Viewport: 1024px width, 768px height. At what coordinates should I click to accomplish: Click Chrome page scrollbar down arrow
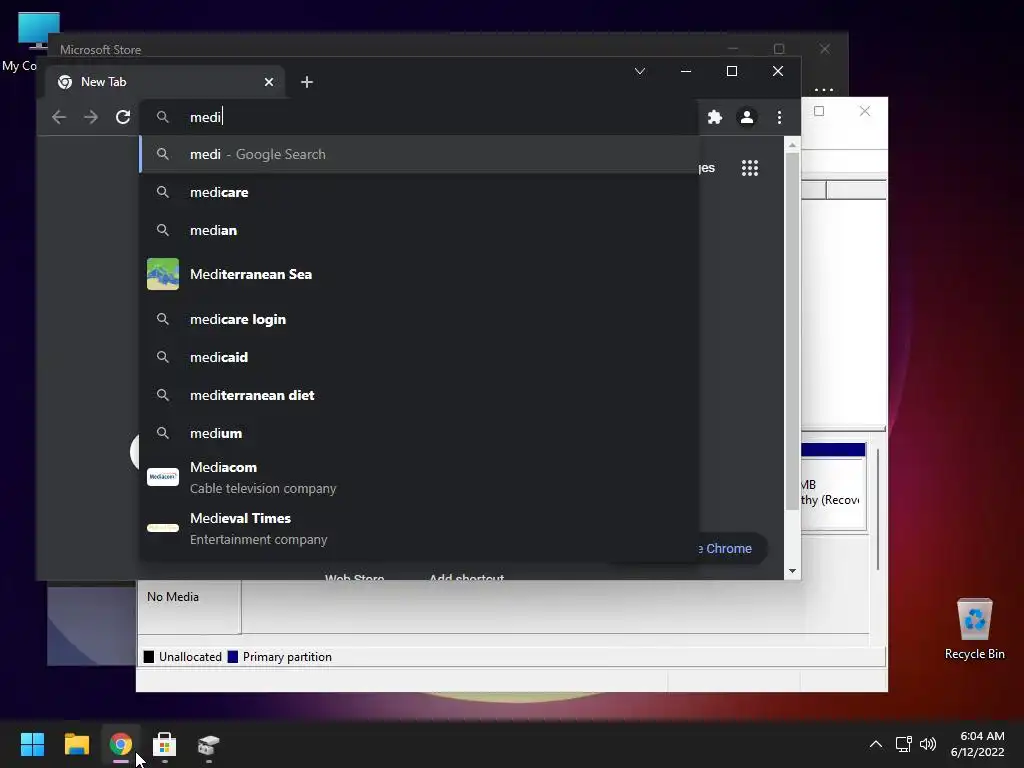[792, 571]
